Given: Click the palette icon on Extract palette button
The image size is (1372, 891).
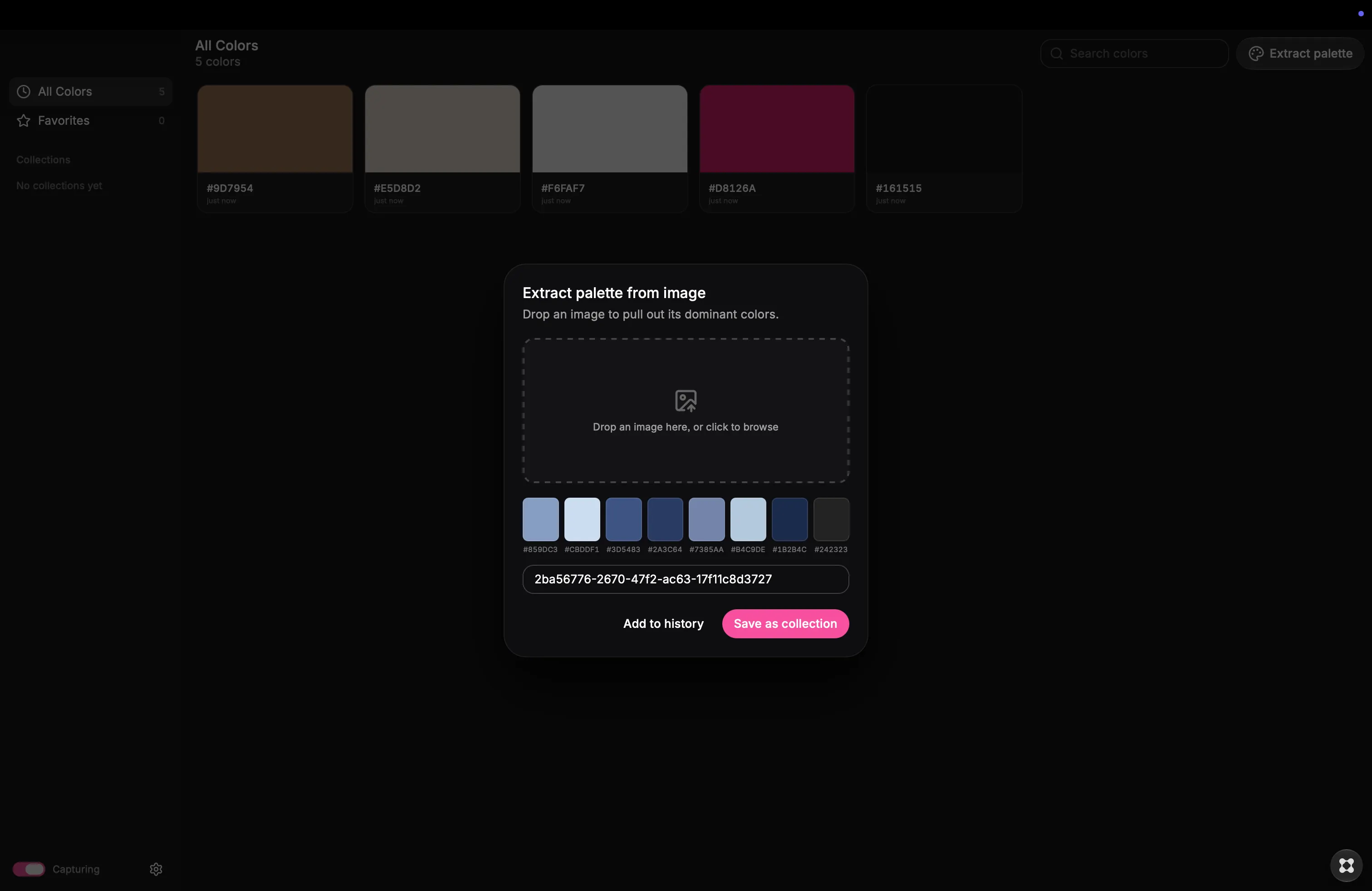Looking at the screenshot, I should point(1255,54).
